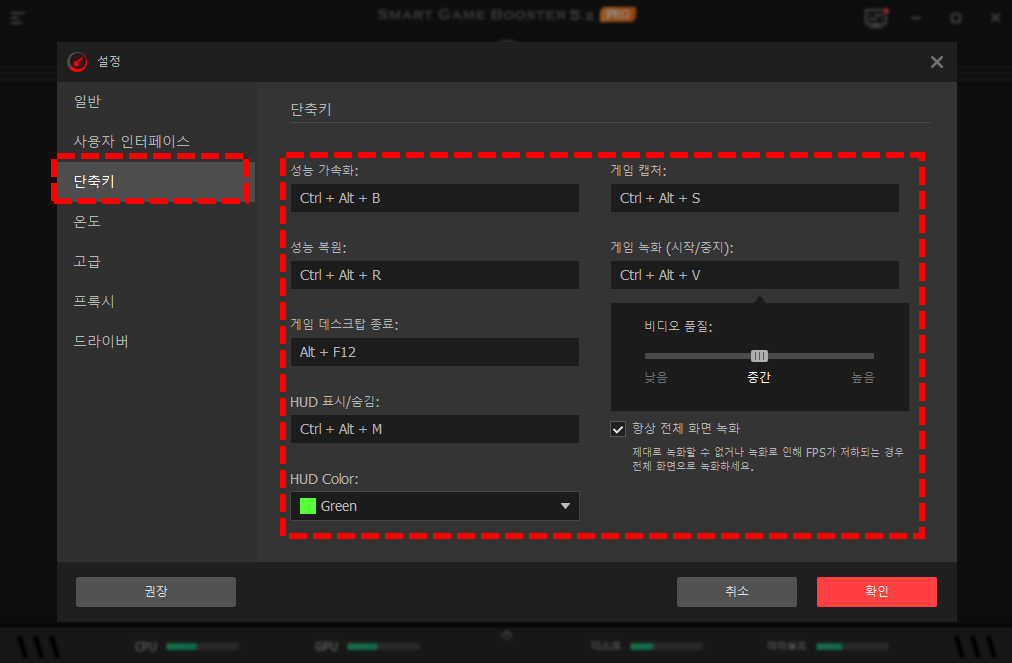Set video quality to 높음

[862, 378]
